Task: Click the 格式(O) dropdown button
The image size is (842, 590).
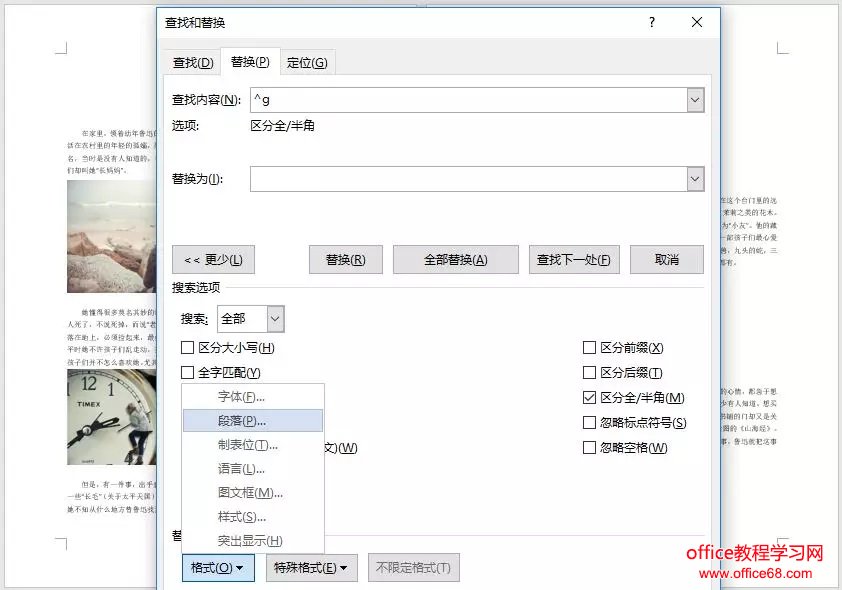Action: coord(218,568)
